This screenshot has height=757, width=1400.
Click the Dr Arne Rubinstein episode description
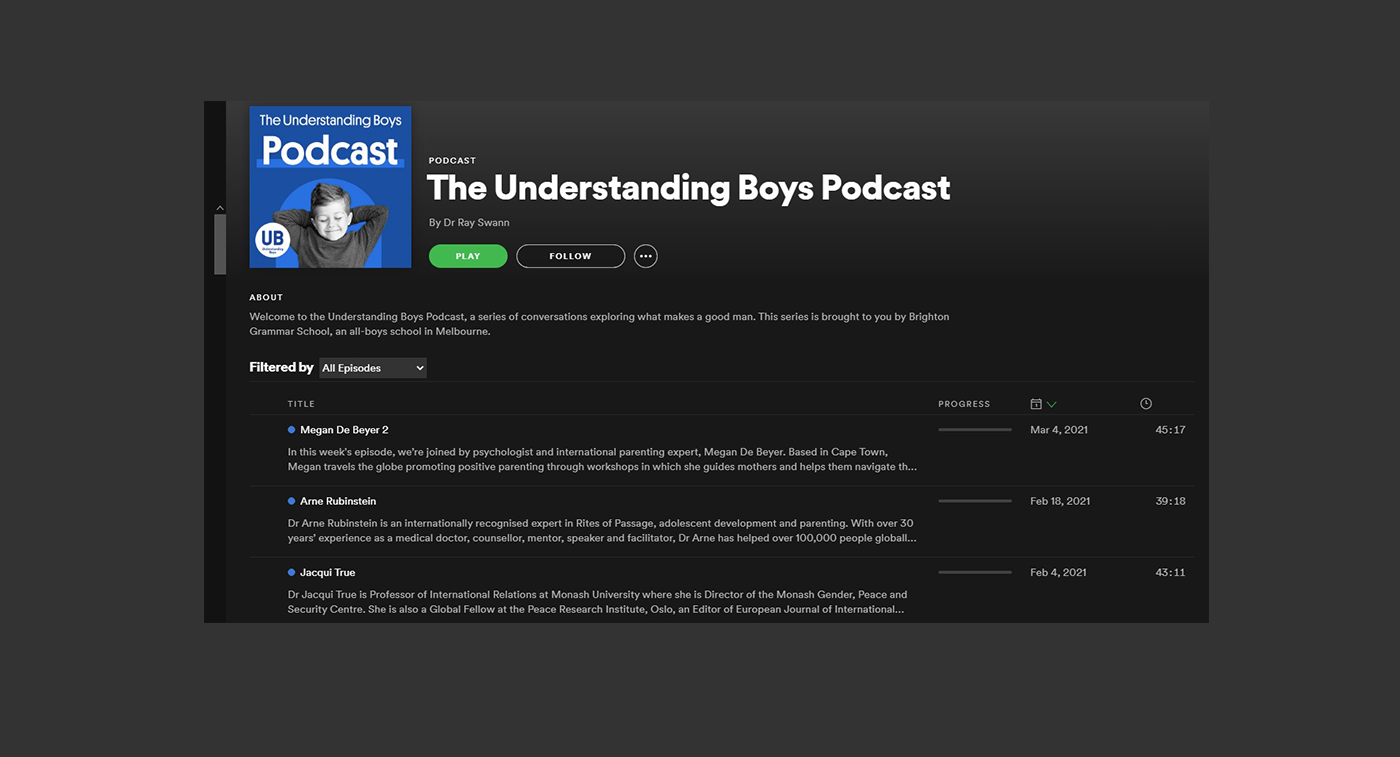click(x=602, y=530)
